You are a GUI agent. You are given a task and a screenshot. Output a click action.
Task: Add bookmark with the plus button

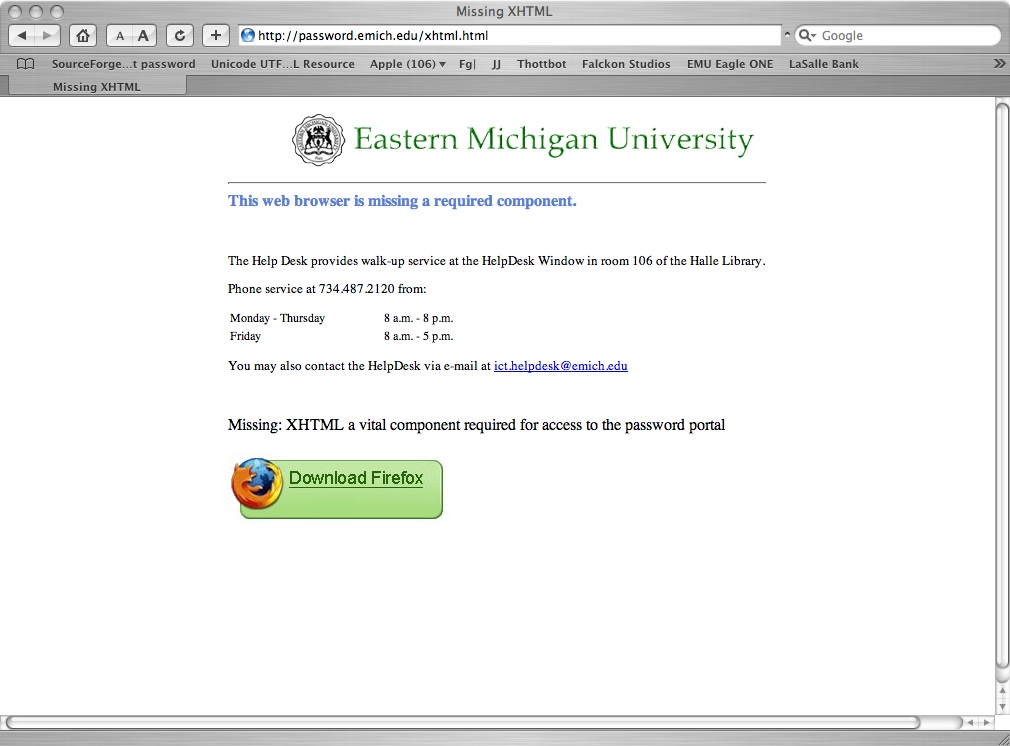click(x=216, y=35)
